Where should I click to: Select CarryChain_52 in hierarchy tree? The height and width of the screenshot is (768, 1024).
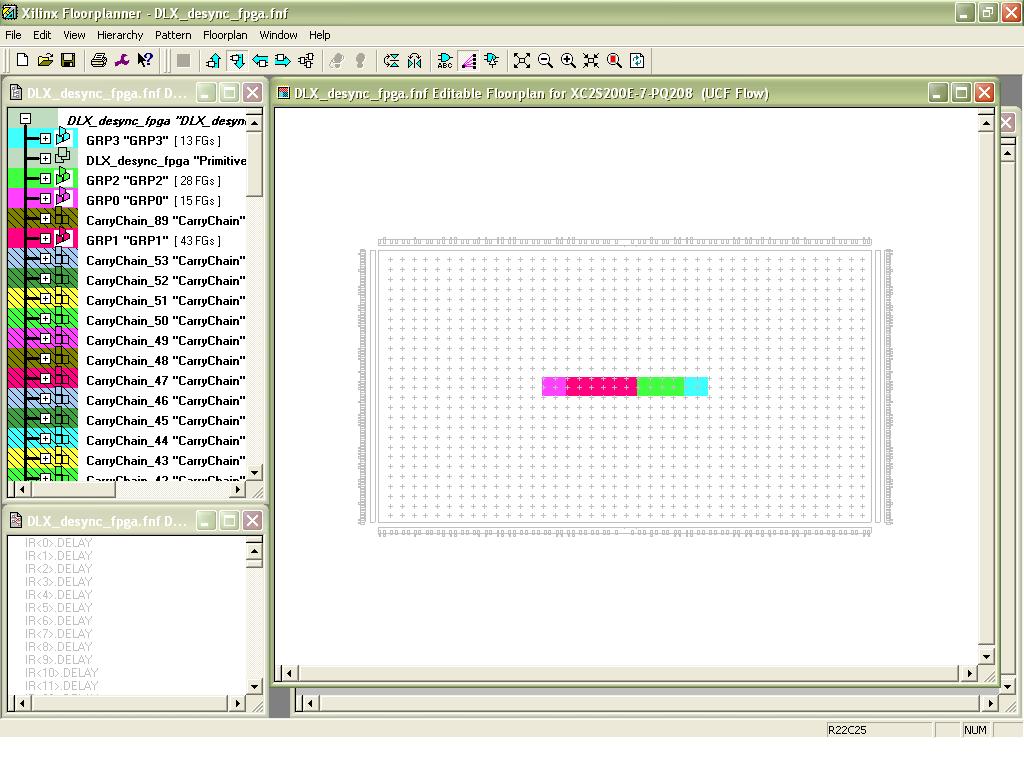pyautogui.click(x=166, y=281)
